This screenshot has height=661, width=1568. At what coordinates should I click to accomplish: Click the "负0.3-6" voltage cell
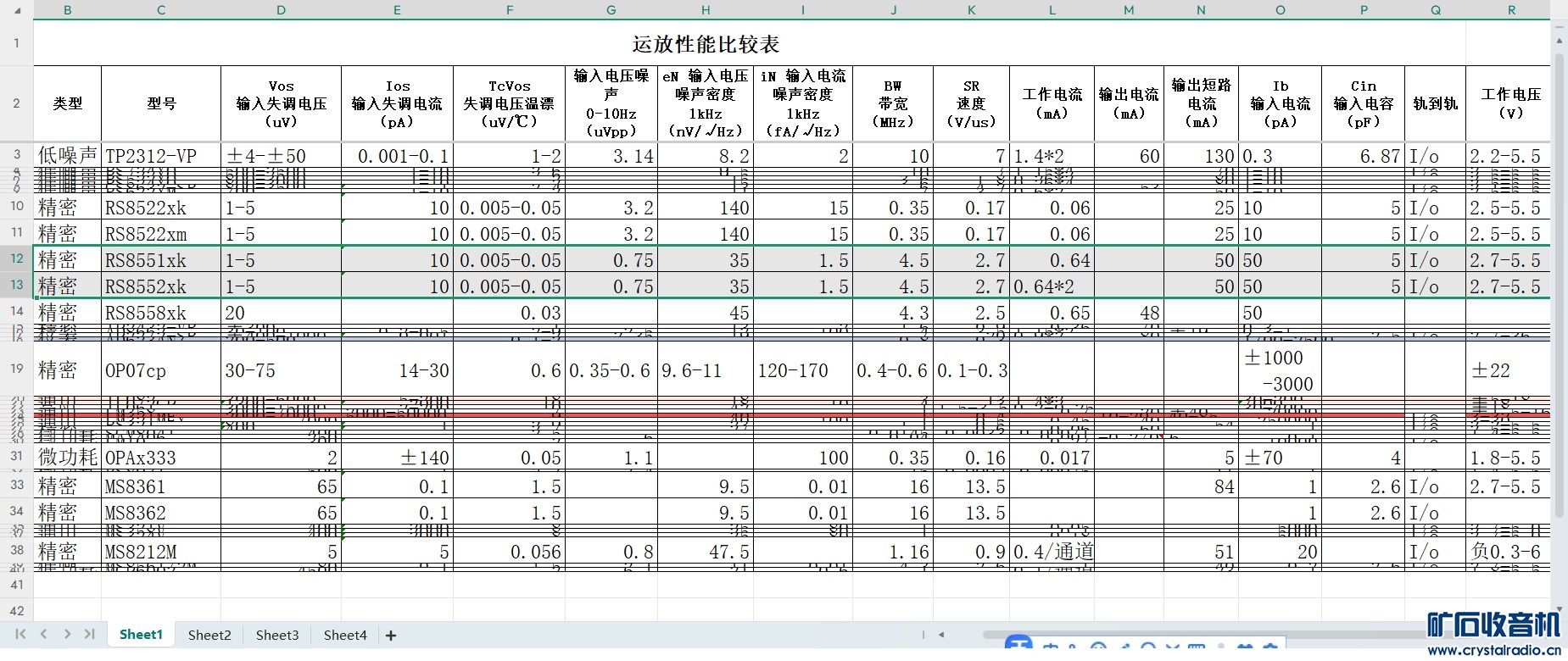click(x=1508, y=552)
